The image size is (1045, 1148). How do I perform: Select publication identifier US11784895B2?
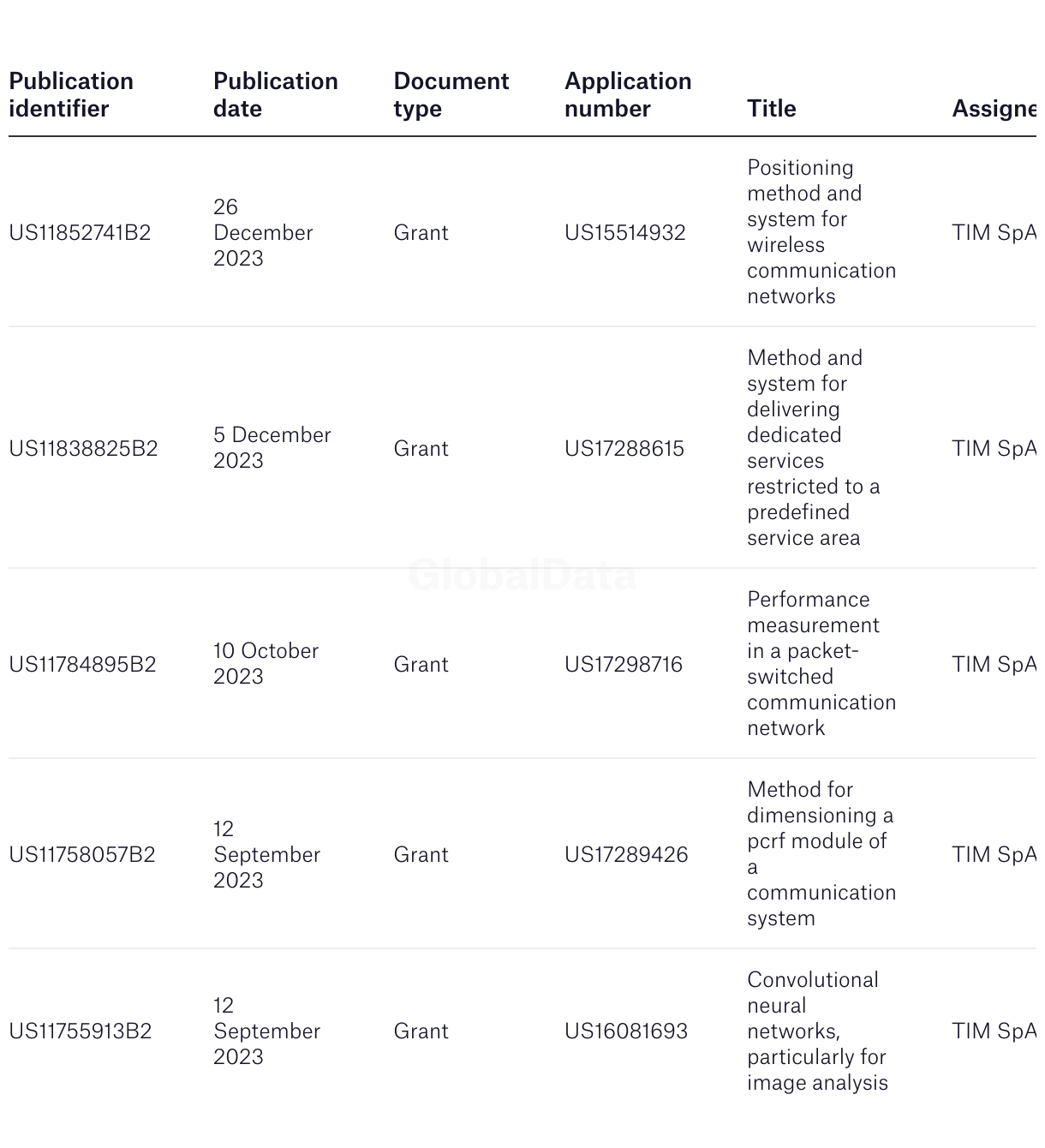[x=82, y=665]
